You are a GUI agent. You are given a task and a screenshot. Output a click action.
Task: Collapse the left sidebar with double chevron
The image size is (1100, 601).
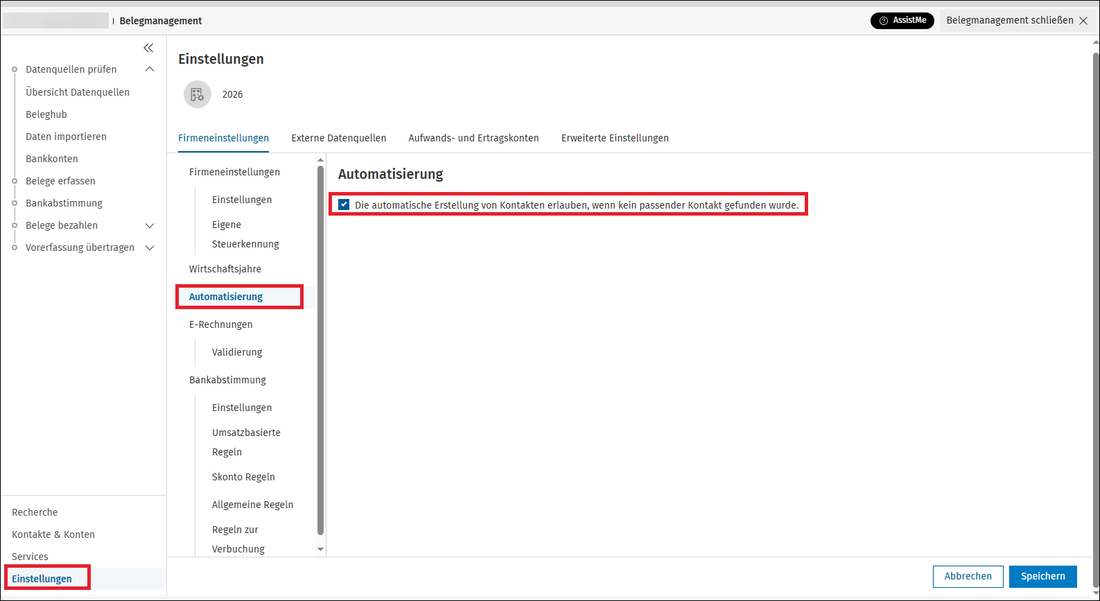pos(148,48)
